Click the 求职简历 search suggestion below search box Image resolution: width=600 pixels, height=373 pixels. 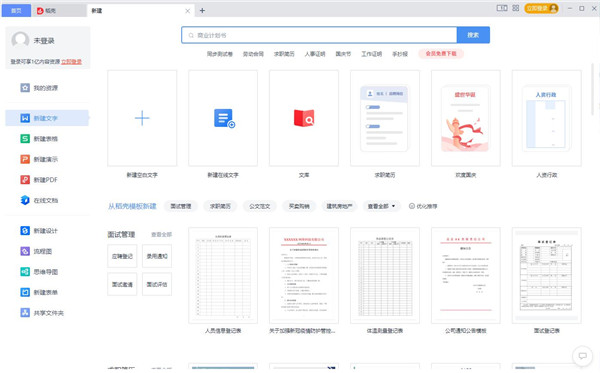284,54
